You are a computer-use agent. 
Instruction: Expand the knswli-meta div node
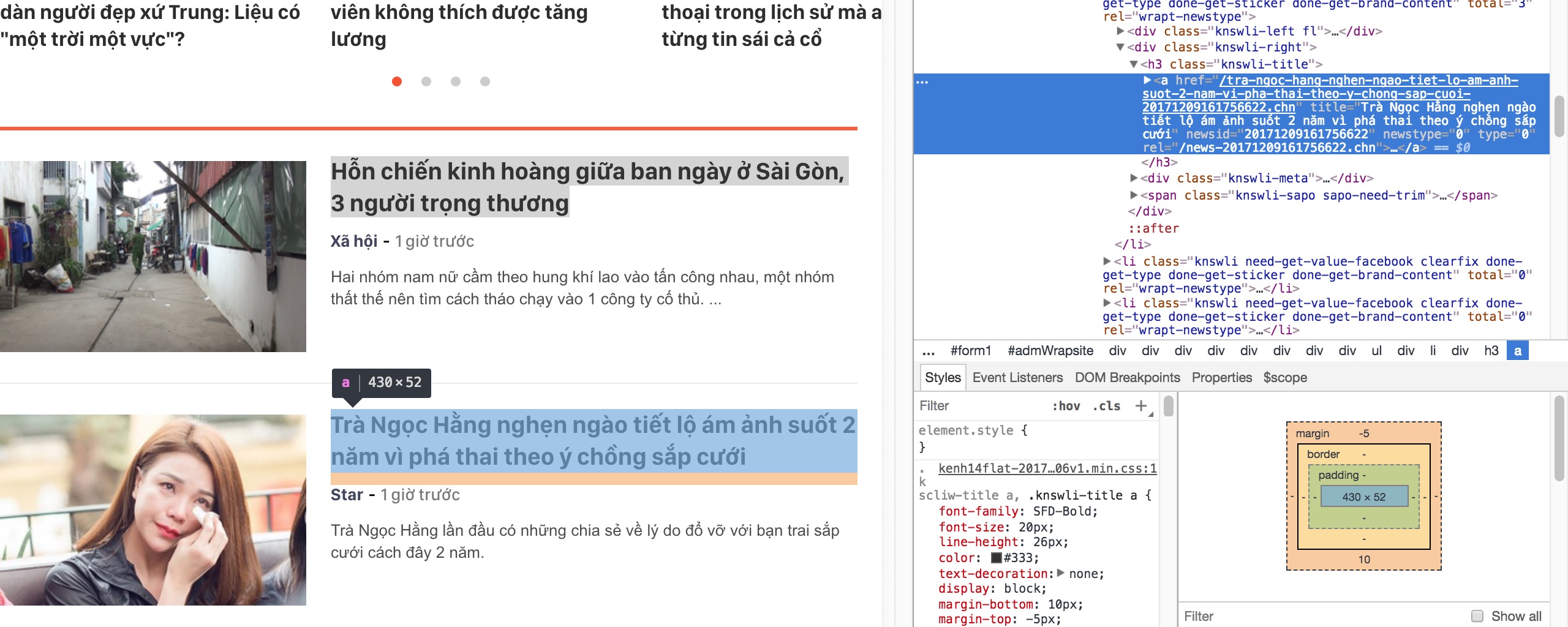click(1134, 178)
